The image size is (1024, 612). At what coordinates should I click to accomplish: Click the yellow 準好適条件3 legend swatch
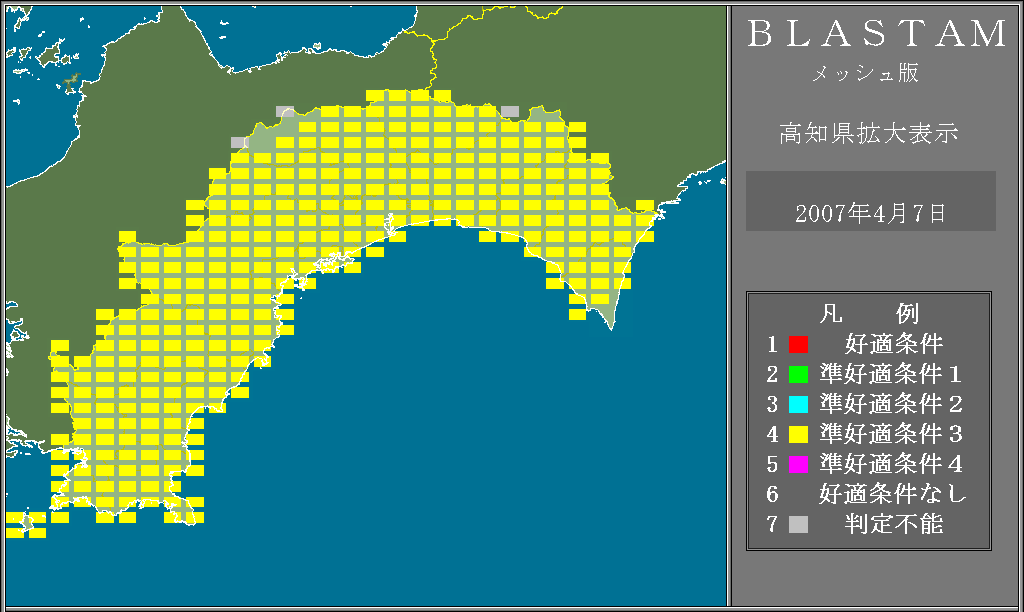(798, 435)
